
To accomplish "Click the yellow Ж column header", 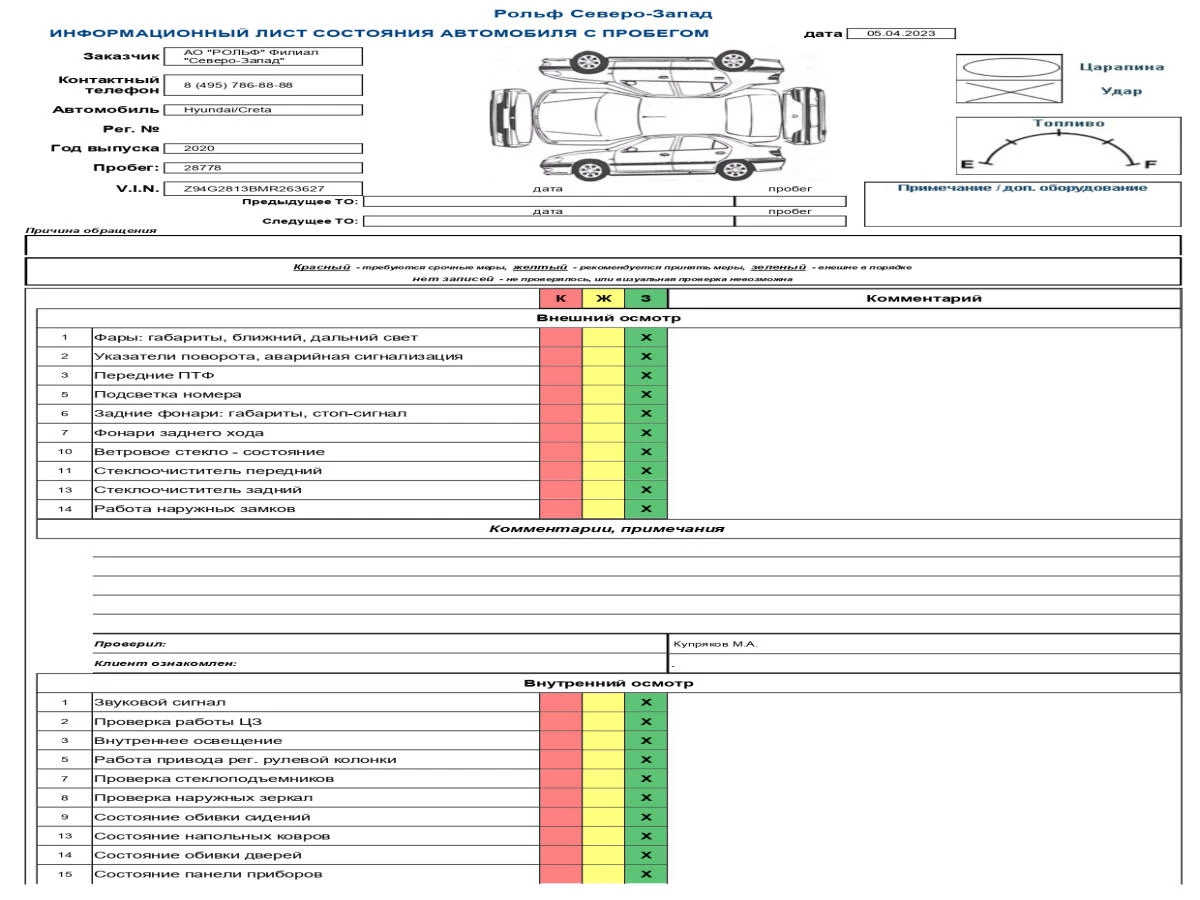I will tap(602, 298).
